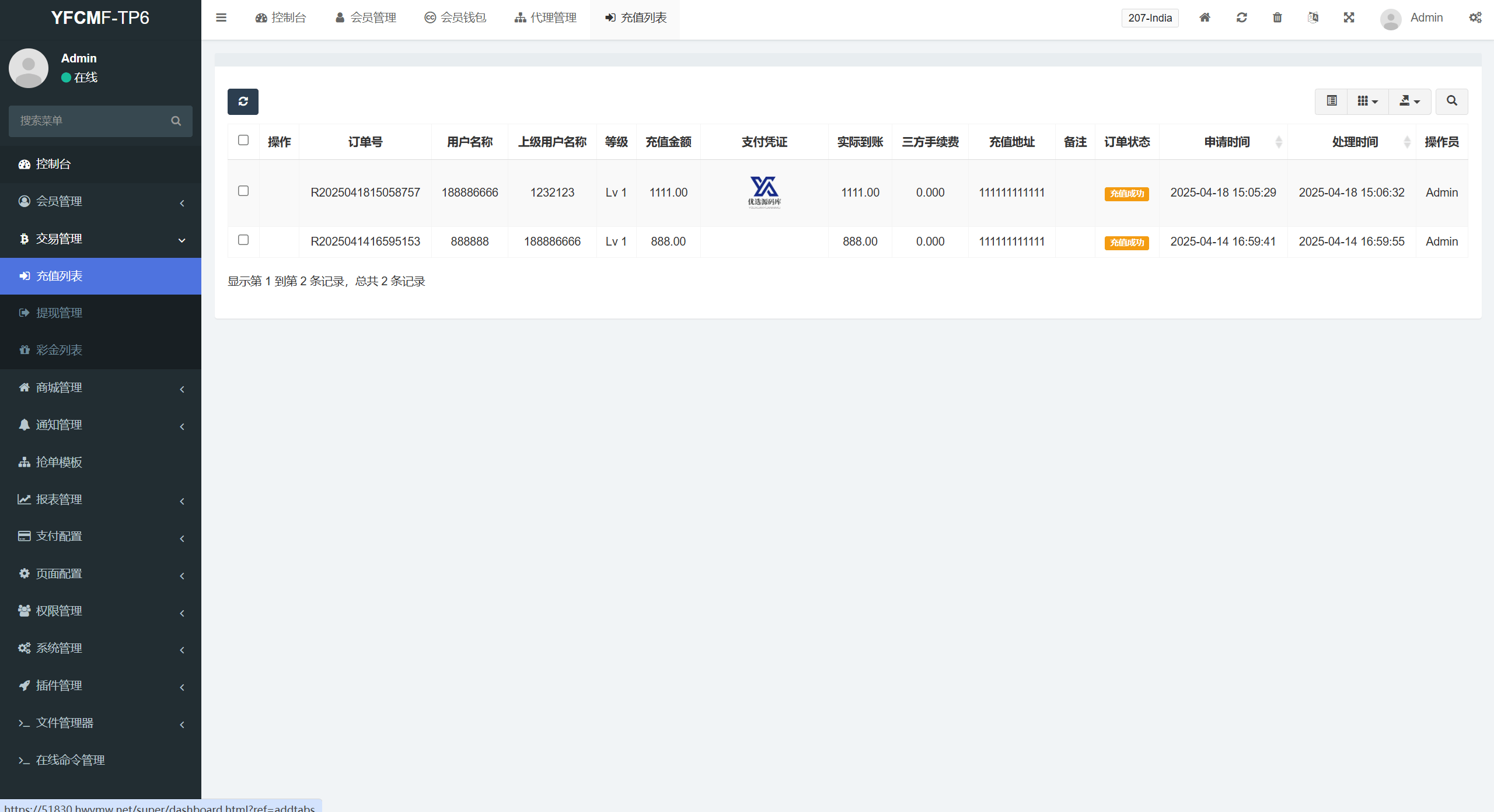Switch to the 会员钱包 tab
Screen dimensions: 1494x812
click(x=455, y=17)
